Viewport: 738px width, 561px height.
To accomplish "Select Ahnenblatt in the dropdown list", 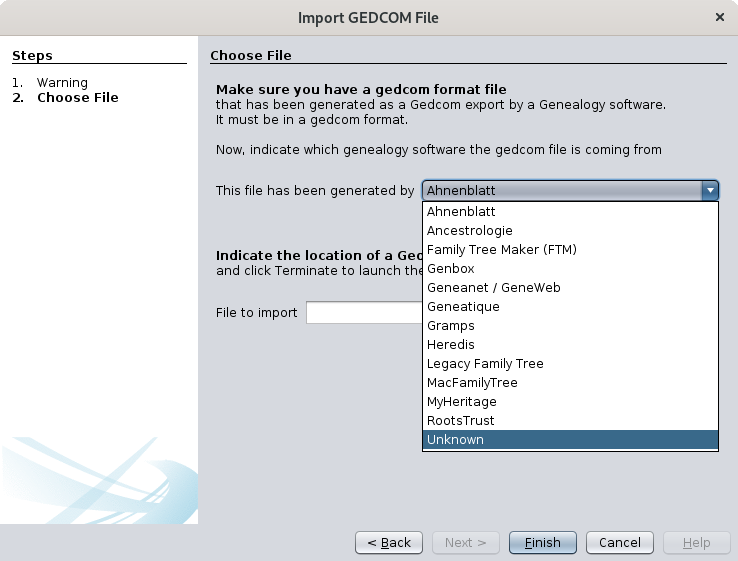I will 570,212.
